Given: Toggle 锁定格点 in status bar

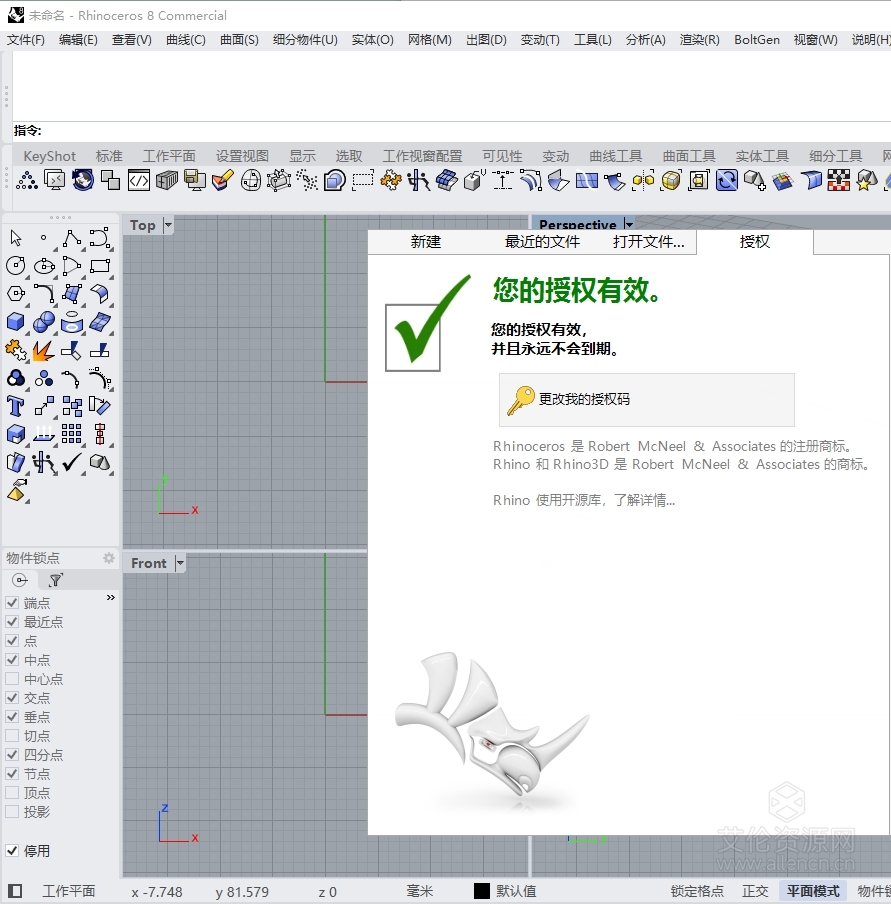Looking at the screenshot, I should coord(697,891).
